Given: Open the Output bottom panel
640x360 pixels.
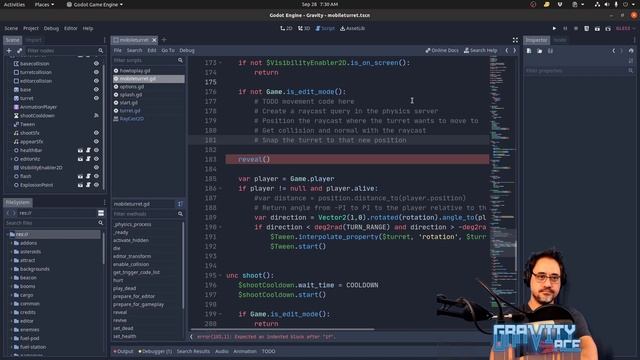Looking at the screenshot, I should (123, 351).
